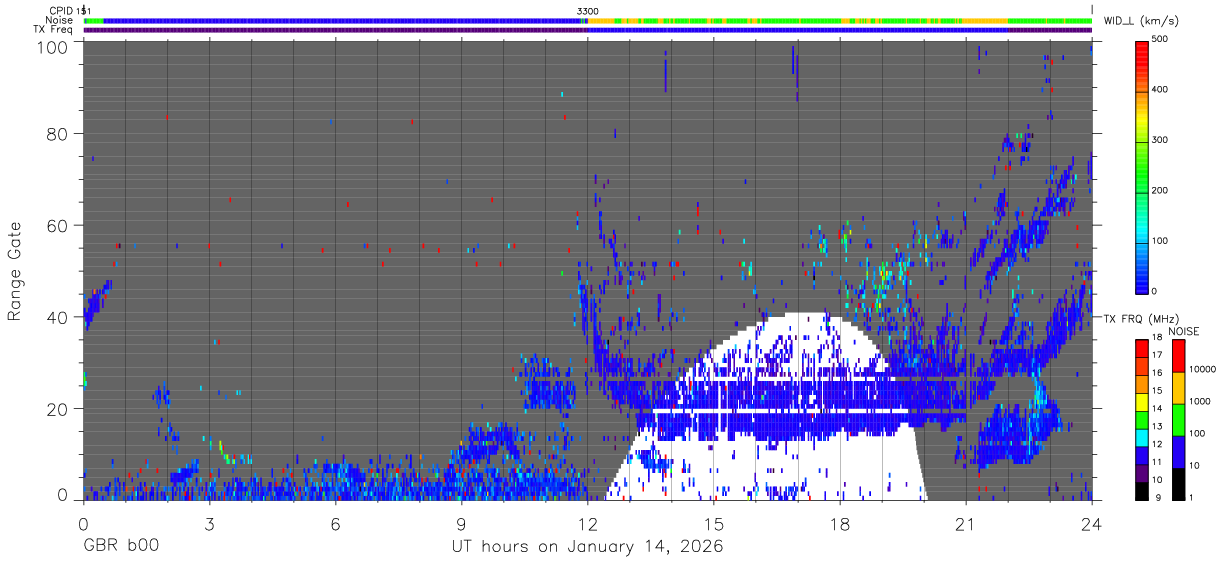The height and width of the screenshot is (567, 1228).
Task: Click the CPID value 3300
Action: [588, 11]
